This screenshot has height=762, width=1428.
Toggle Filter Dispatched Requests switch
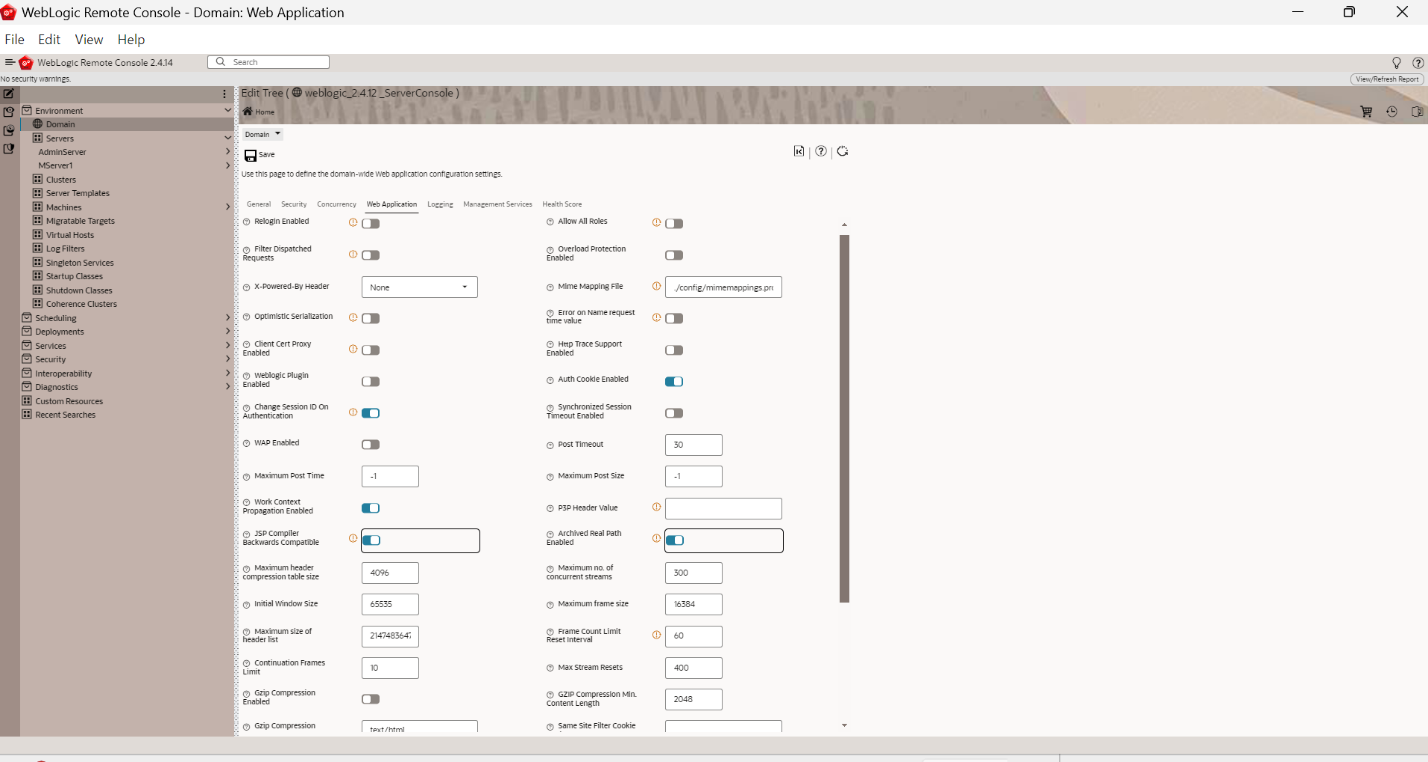click(370, 255)
